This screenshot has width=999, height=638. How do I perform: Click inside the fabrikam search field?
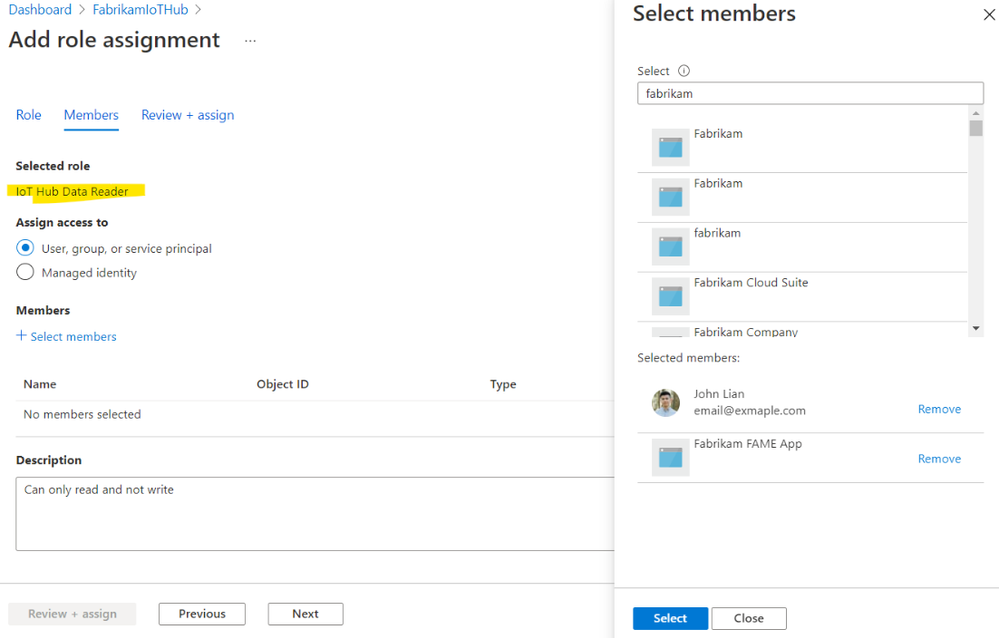point(810,93)
